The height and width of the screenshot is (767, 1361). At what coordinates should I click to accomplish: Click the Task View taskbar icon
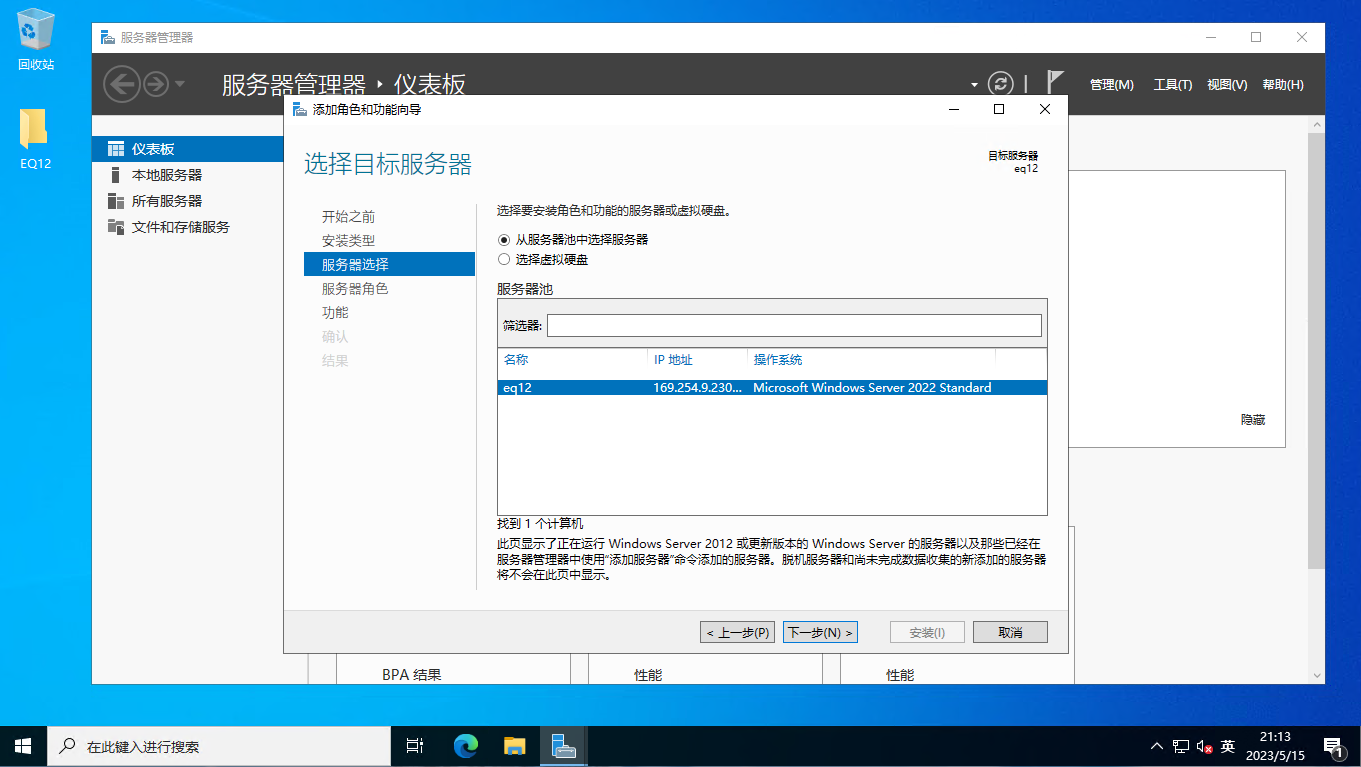(x=414, y=746)
